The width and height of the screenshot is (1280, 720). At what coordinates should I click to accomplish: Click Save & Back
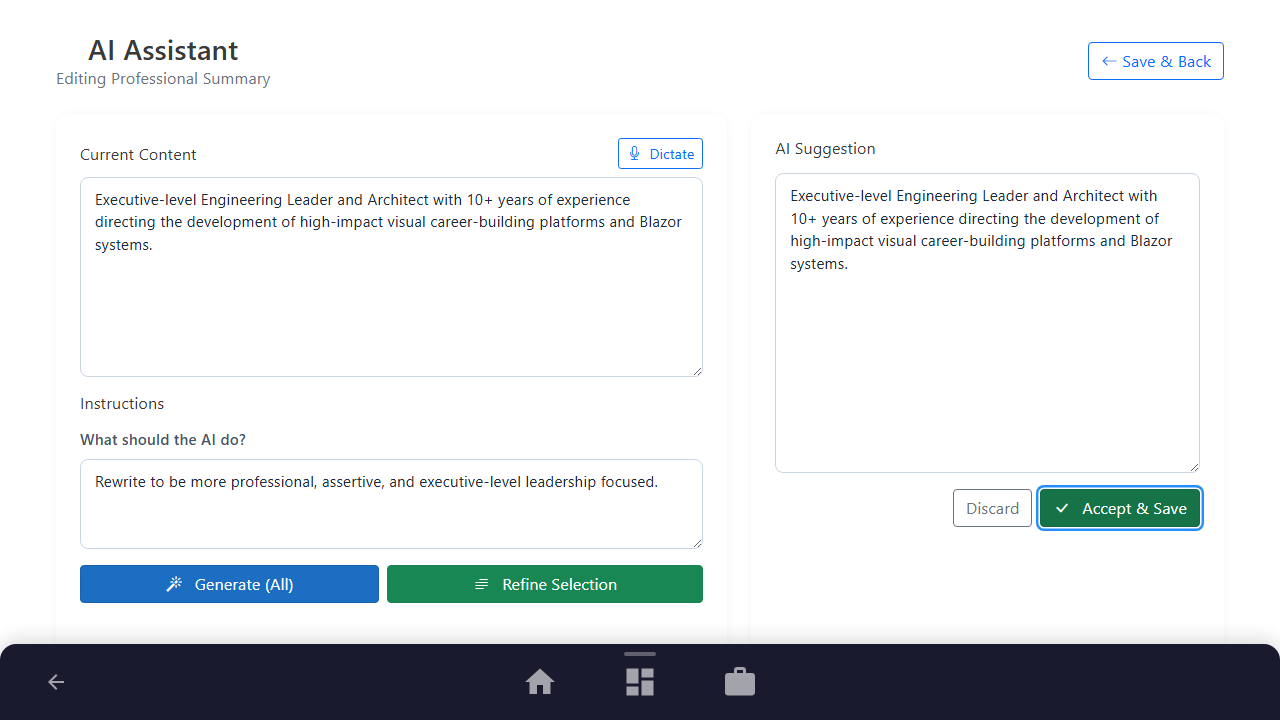click(x=1156, y=61)
